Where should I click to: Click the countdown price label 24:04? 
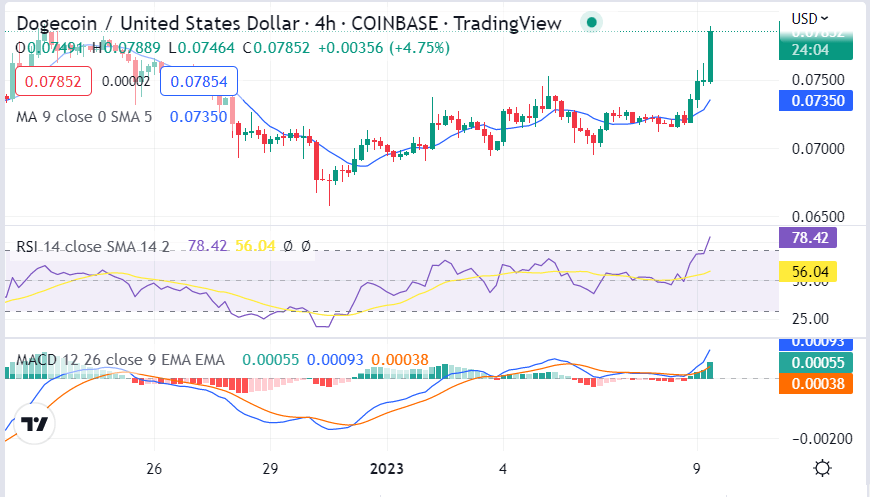816,49
